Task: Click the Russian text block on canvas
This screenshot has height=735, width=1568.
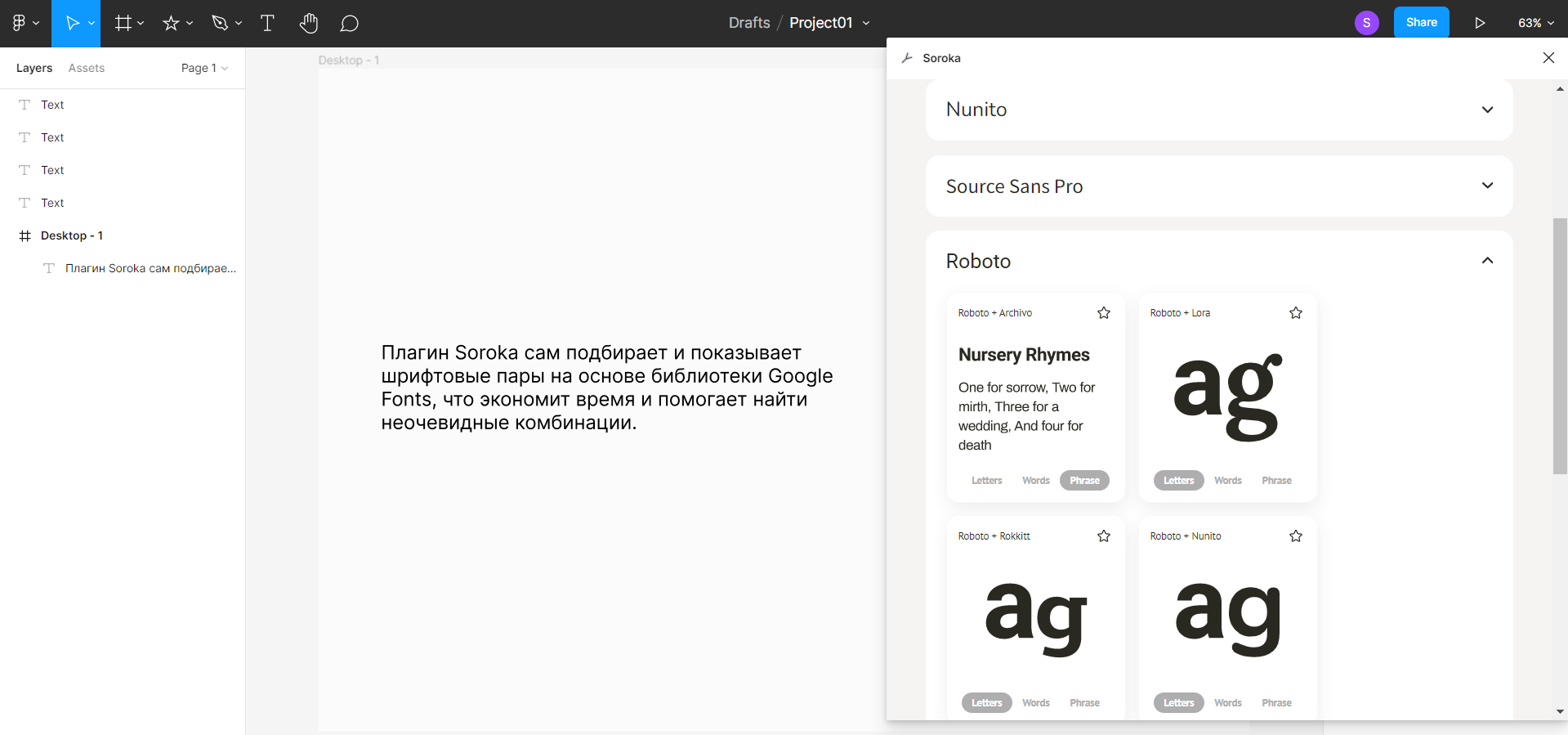Action: point(606,388)
